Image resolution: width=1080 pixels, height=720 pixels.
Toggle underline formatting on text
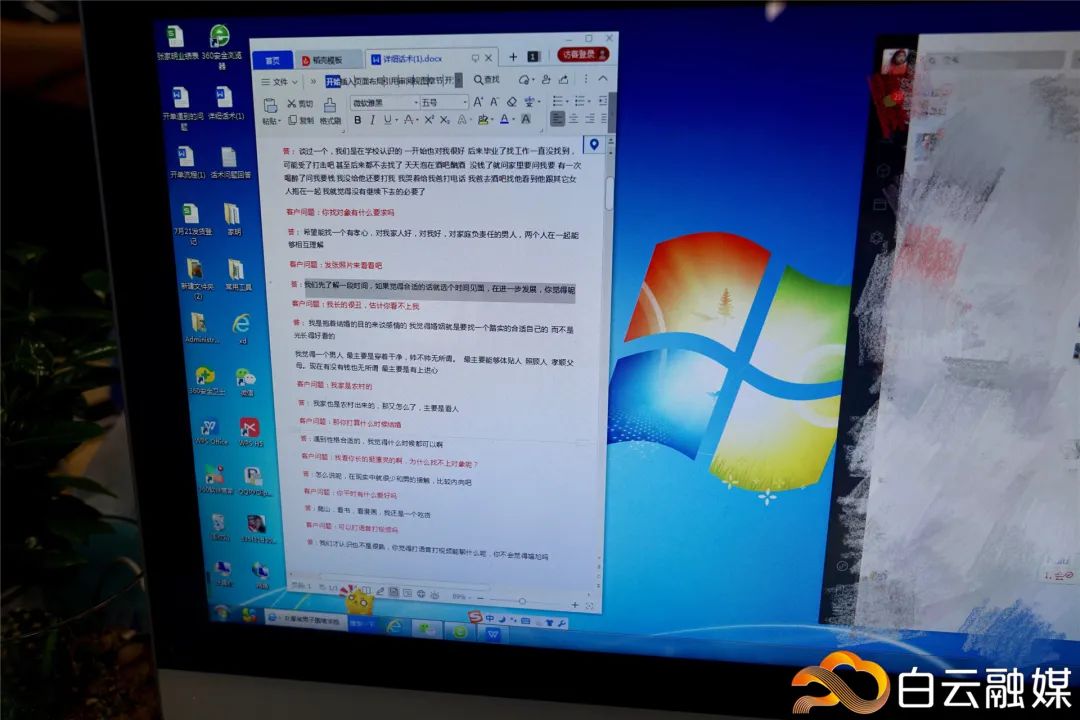388,121
